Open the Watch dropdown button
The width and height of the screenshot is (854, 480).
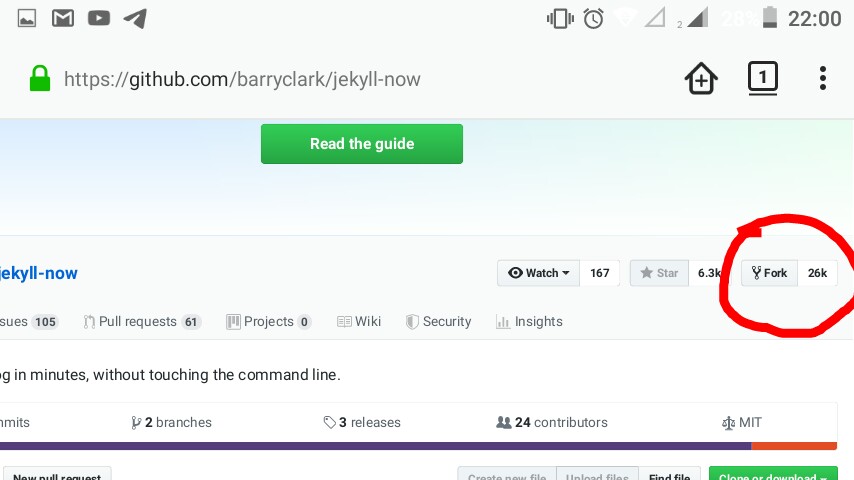[538, 273]
